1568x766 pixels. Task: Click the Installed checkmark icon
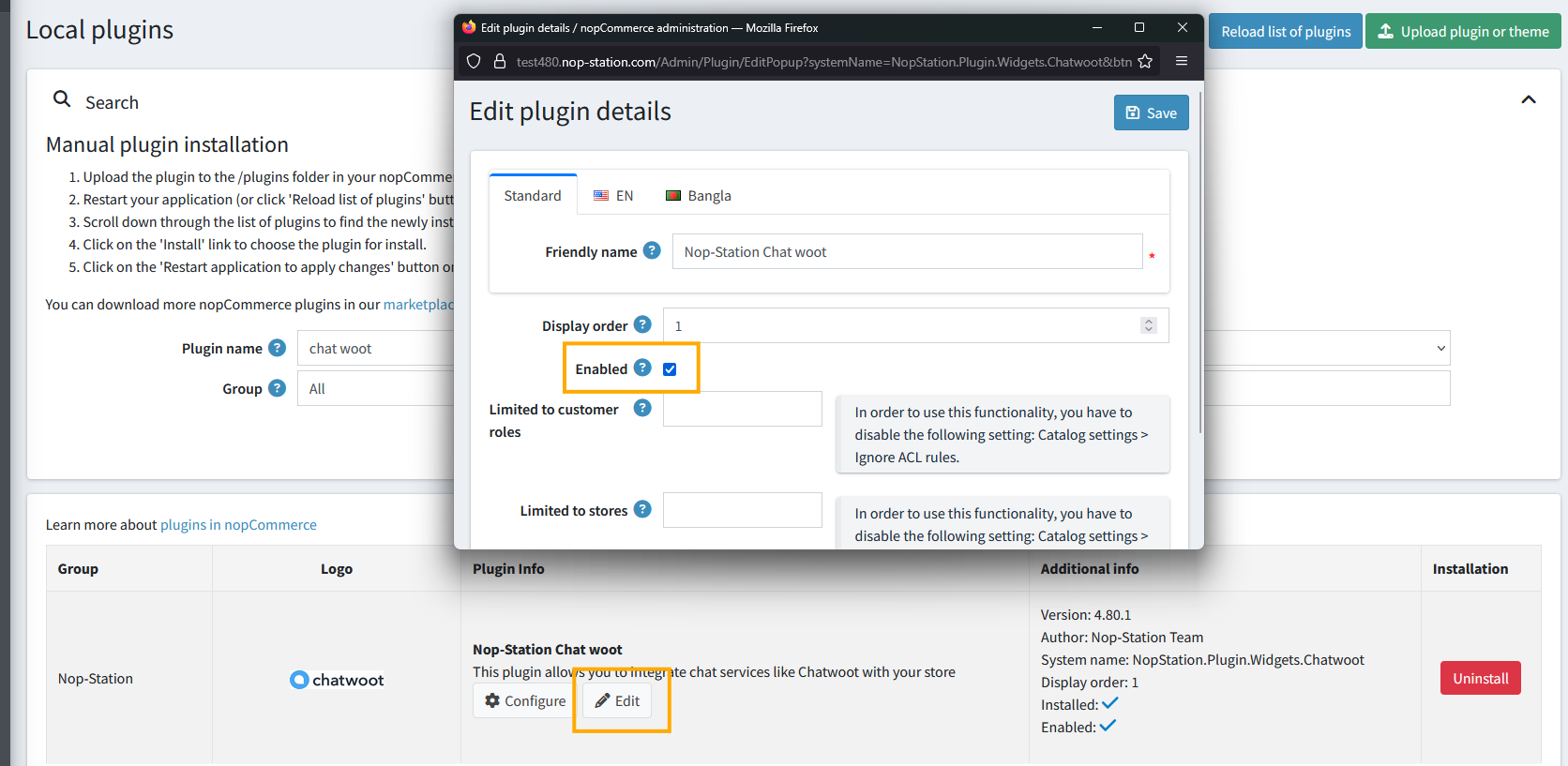1110,703
